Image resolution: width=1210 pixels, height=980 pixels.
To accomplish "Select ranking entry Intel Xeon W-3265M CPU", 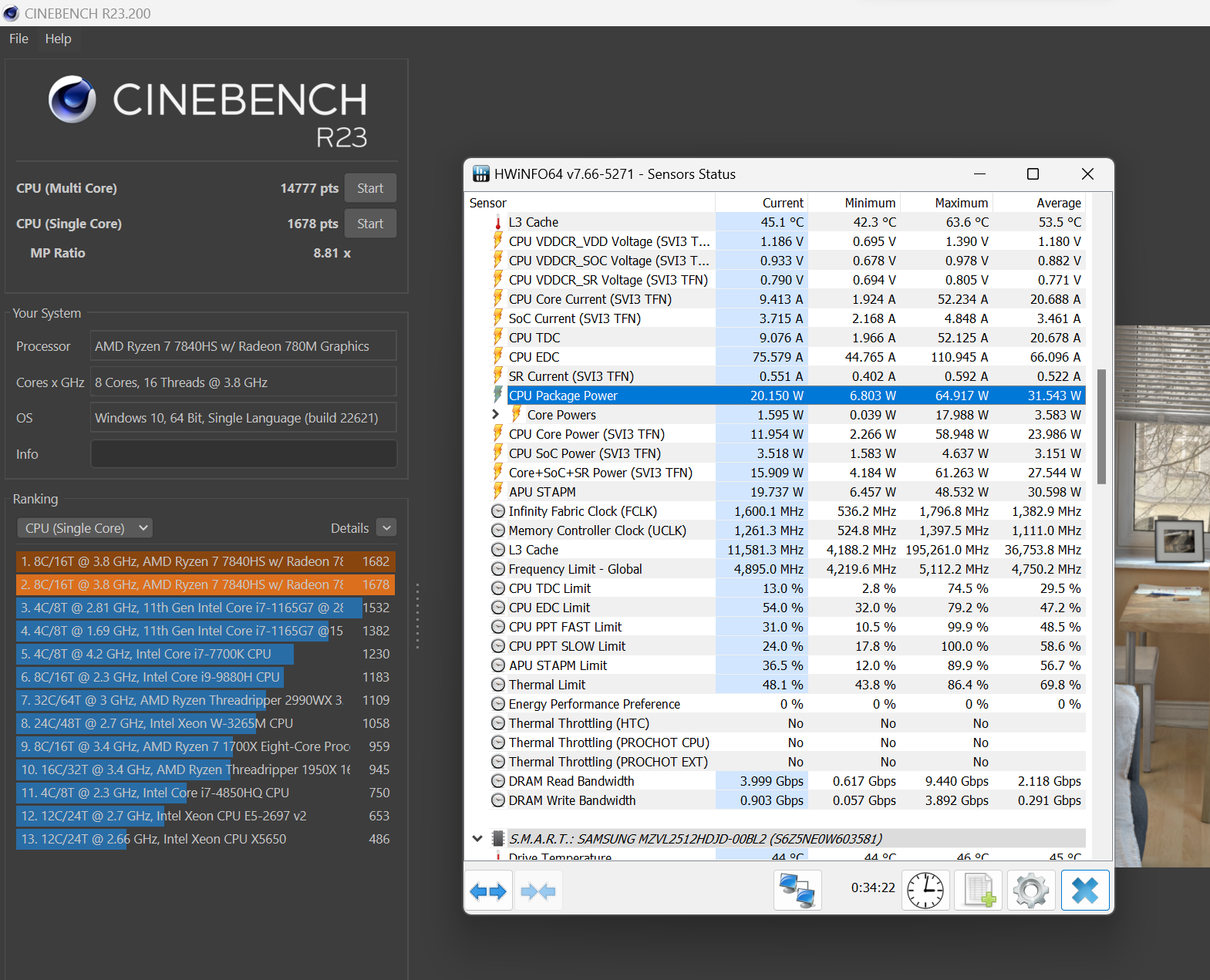I will (205, 723).
